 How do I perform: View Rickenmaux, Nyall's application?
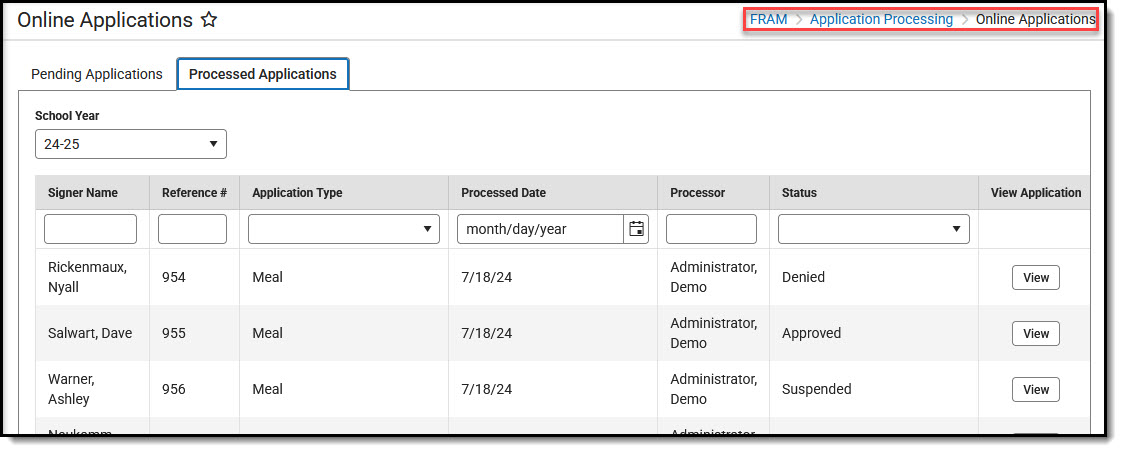pos(1035,277)
